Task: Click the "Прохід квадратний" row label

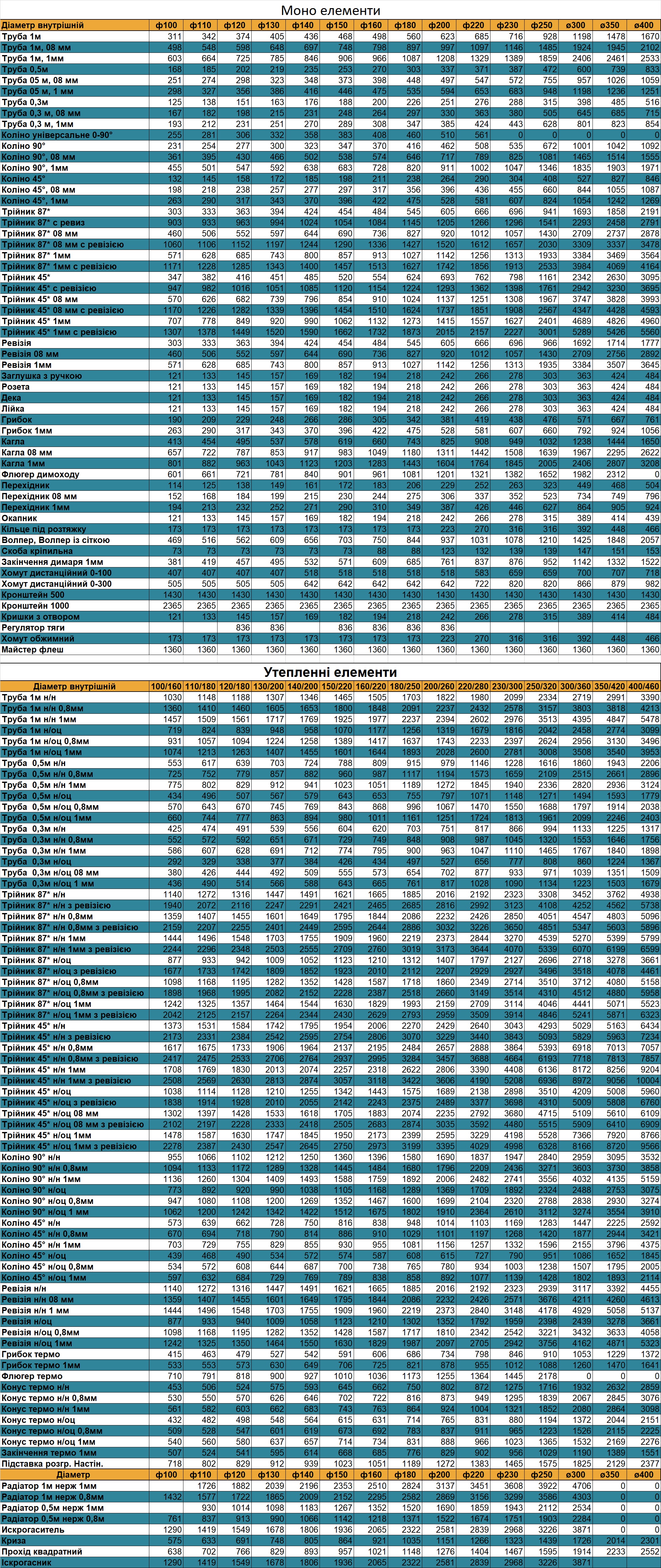Action: tap(42, 1552)
